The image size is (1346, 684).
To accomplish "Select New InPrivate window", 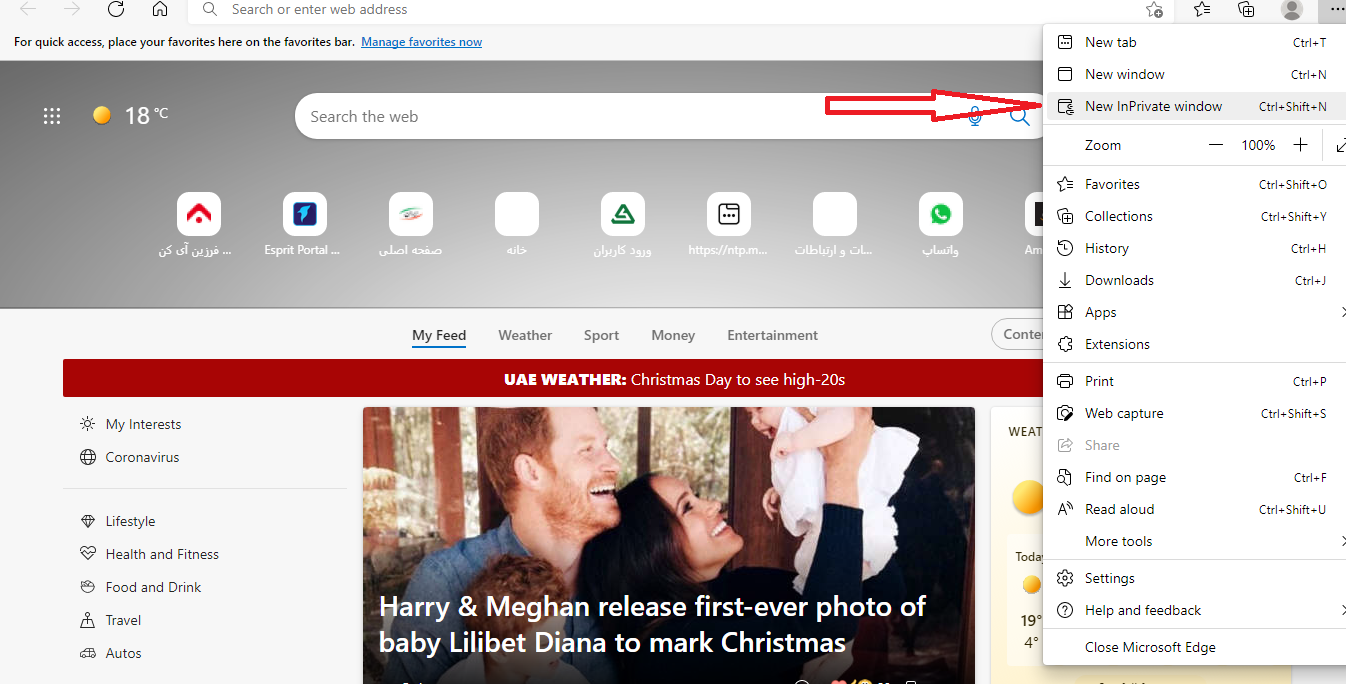I will 1153,106.
